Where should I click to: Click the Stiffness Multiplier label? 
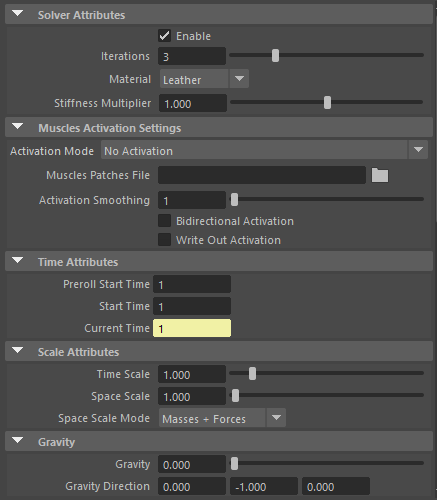tap(103, 103)
